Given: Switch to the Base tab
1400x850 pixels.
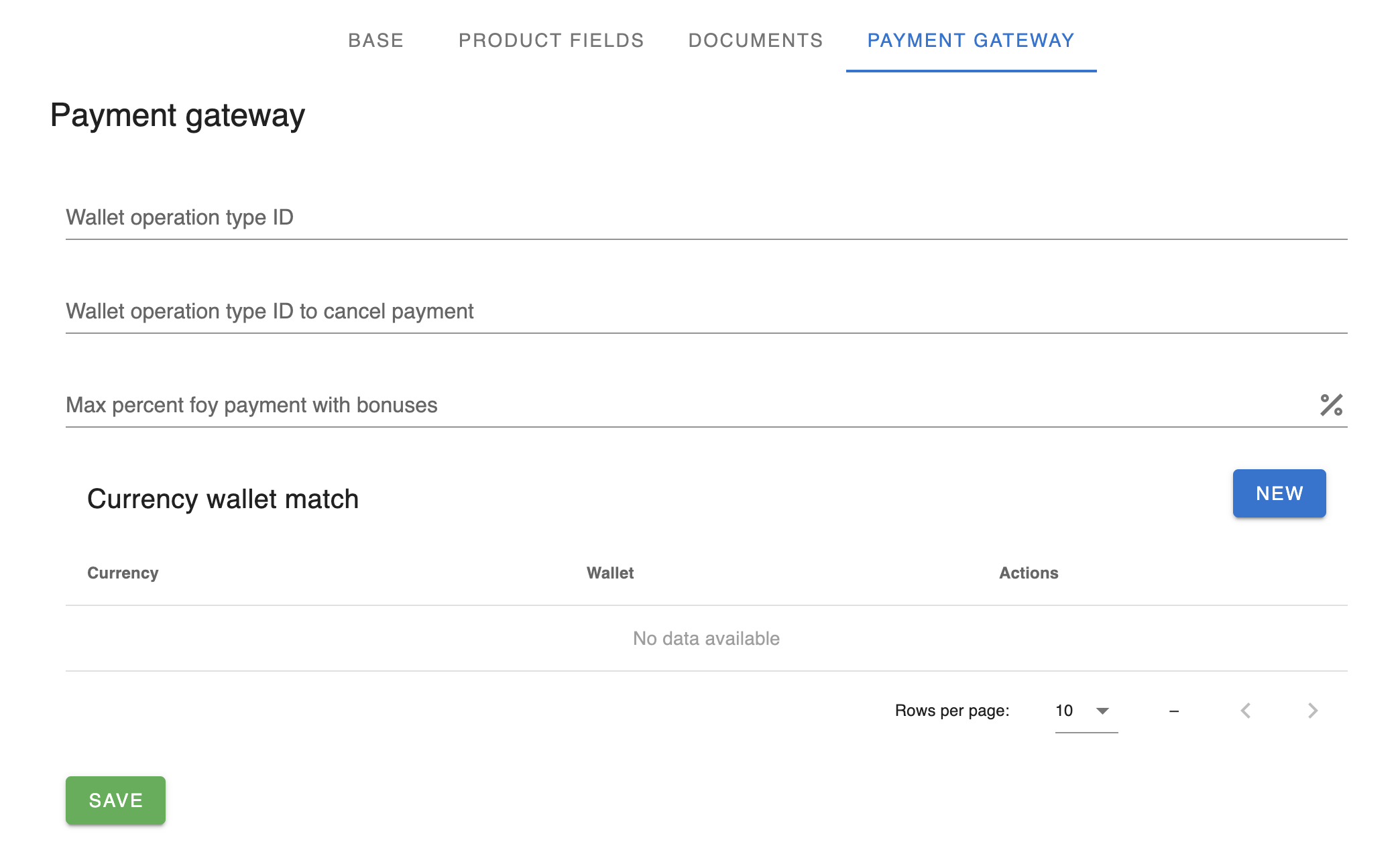Looking at the screenshot, I should tap(375, 40).
